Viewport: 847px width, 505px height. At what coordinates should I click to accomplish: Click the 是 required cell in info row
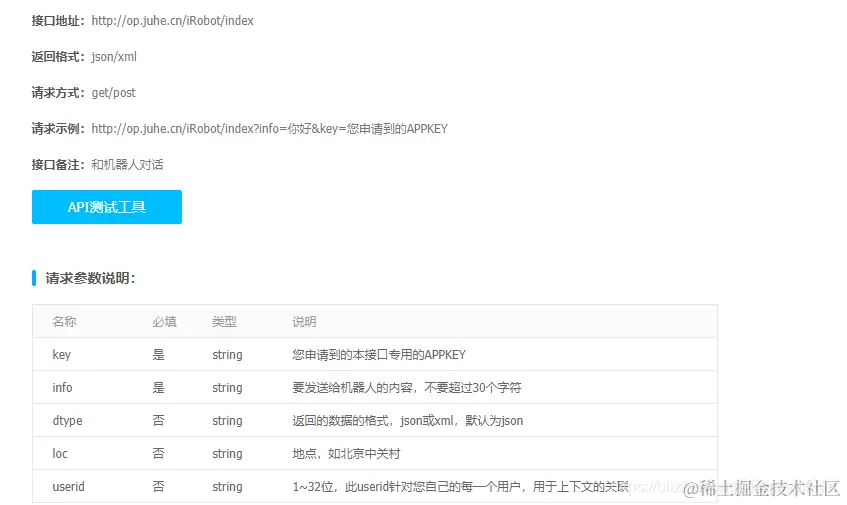pos(158,388)
